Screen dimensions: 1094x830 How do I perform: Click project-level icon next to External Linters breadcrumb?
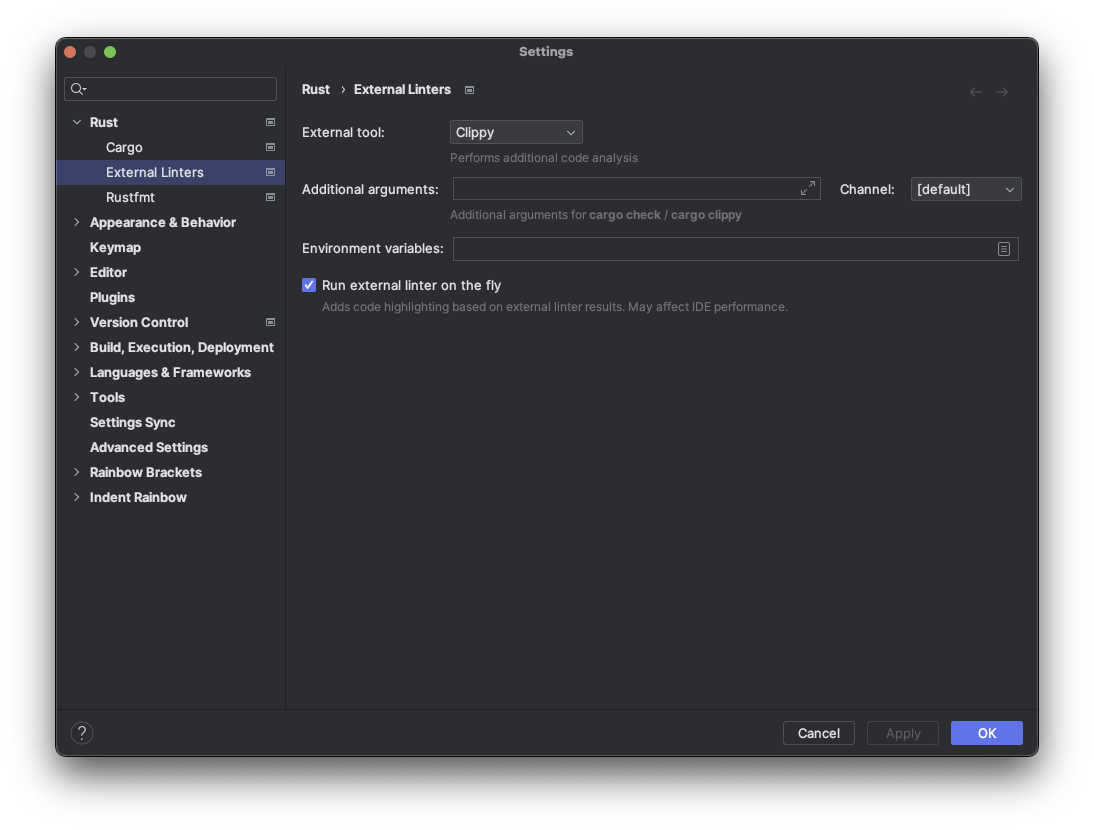point(469,90)
